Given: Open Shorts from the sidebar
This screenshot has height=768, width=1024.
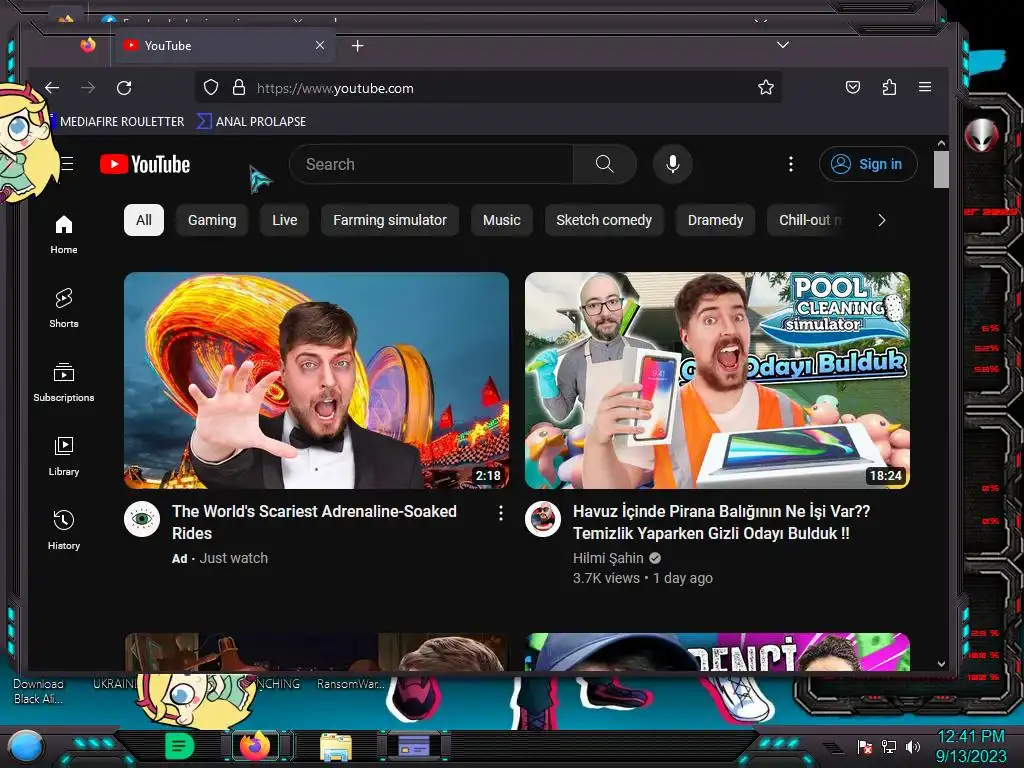Looking at the screenshot, I should pyautogui.click(x=63, y=308).
